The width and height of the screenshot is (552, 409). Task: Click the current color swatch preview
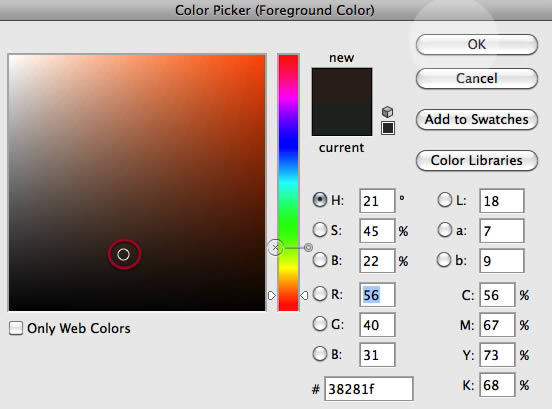(342, 119)
